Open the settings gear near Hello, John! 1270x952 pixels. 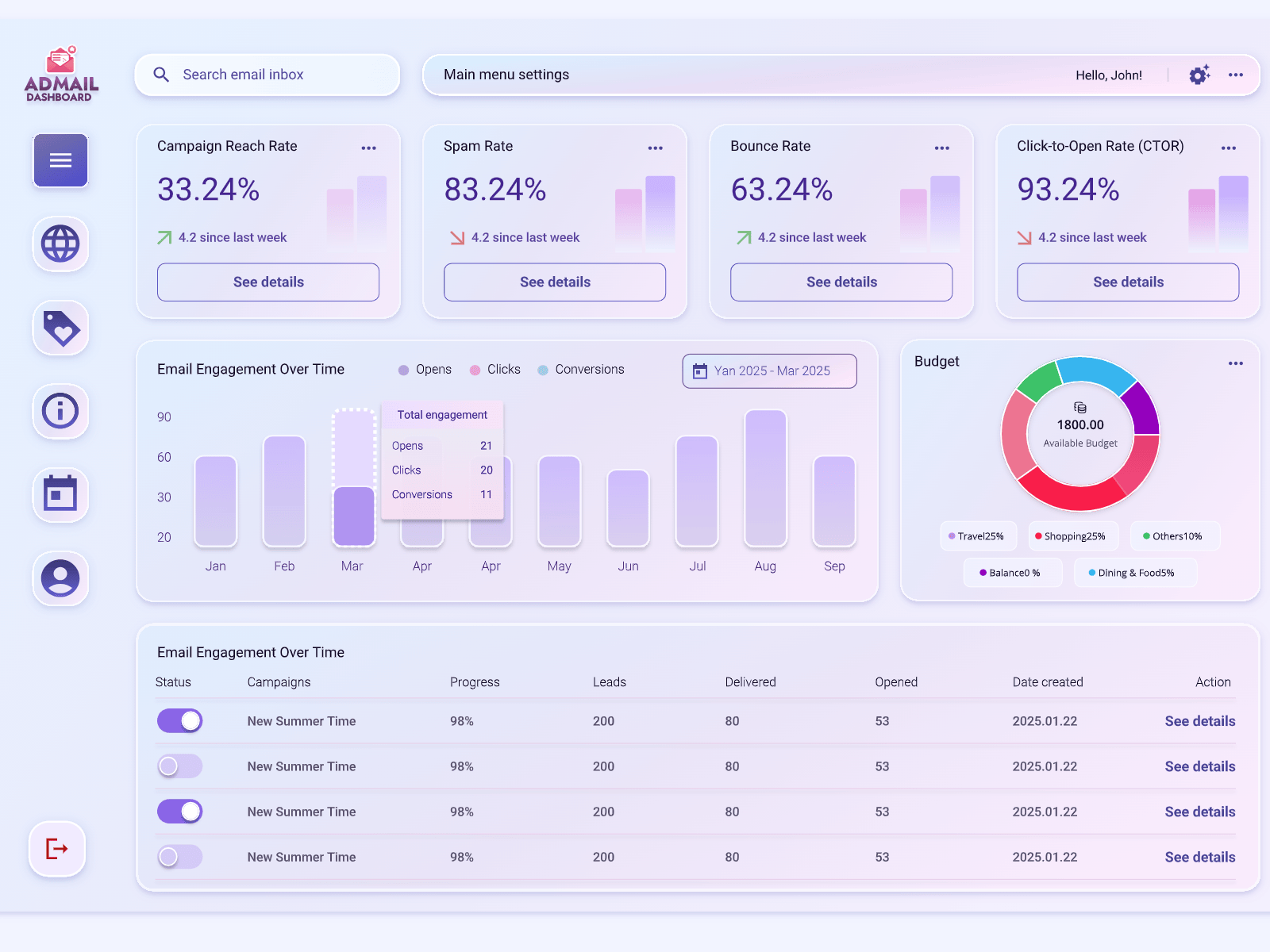tap(1199, 75)
